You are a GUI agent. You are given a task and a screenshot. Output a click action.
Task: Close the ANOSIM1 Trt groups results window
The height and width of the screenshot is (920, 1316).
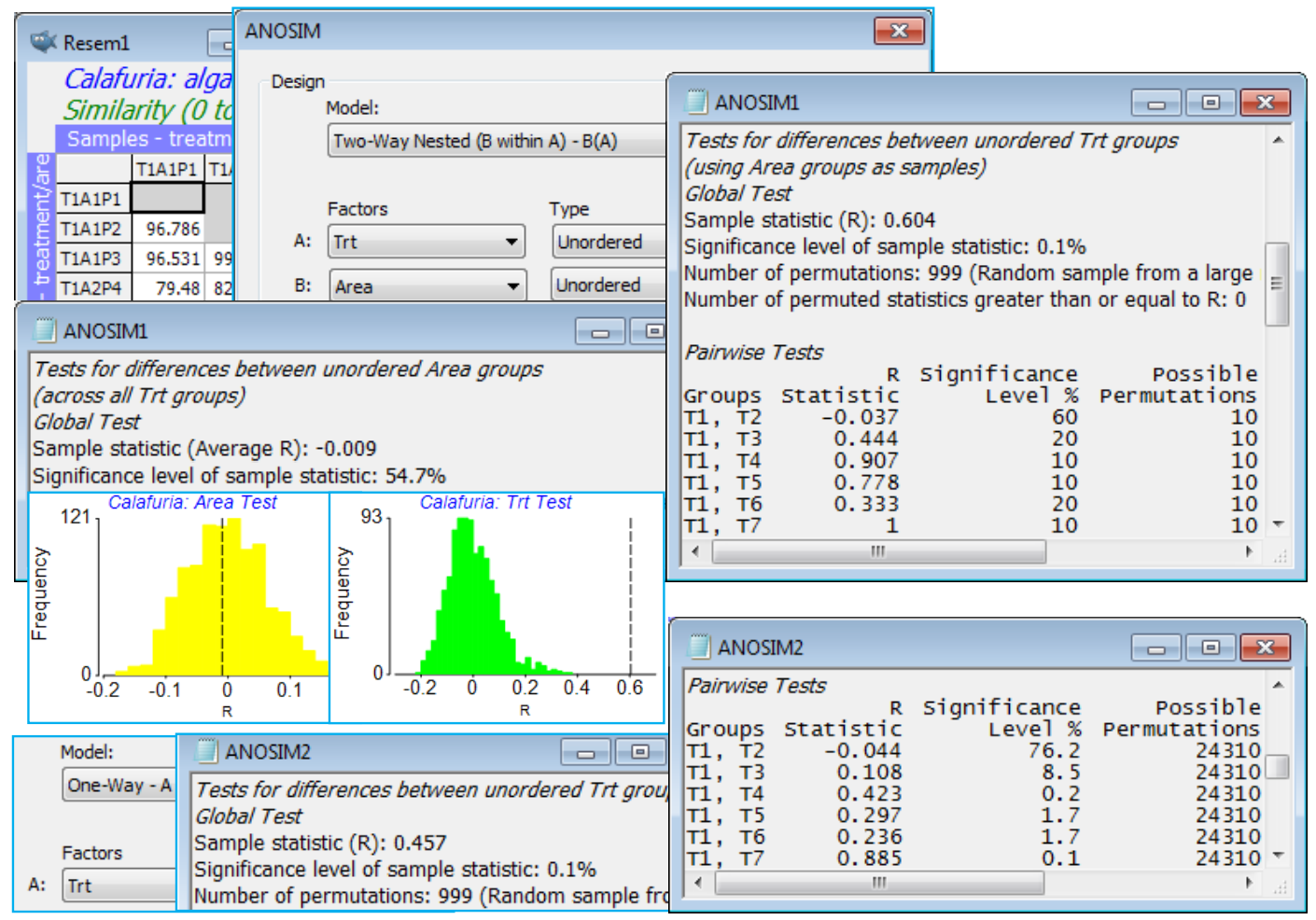click(1266, 102)
